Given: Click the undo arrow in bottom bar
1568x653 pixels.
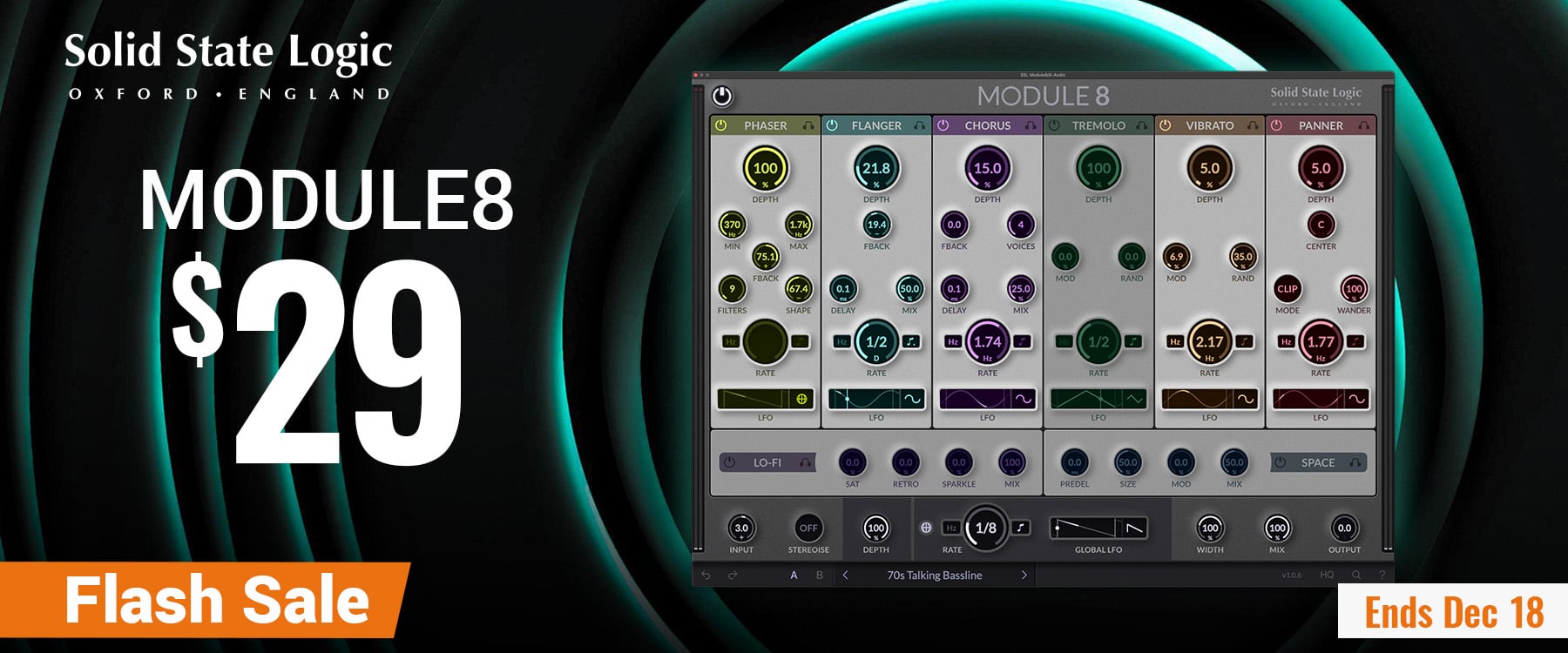Looking at the screenshot, I should coord(706,576).
